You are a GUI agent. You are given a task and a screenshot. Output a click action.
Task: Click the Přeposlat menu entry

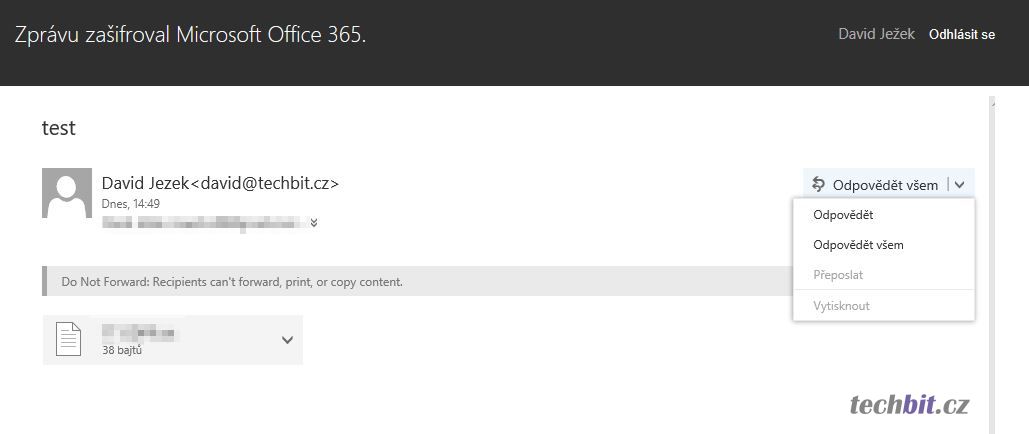coord(838,275)
